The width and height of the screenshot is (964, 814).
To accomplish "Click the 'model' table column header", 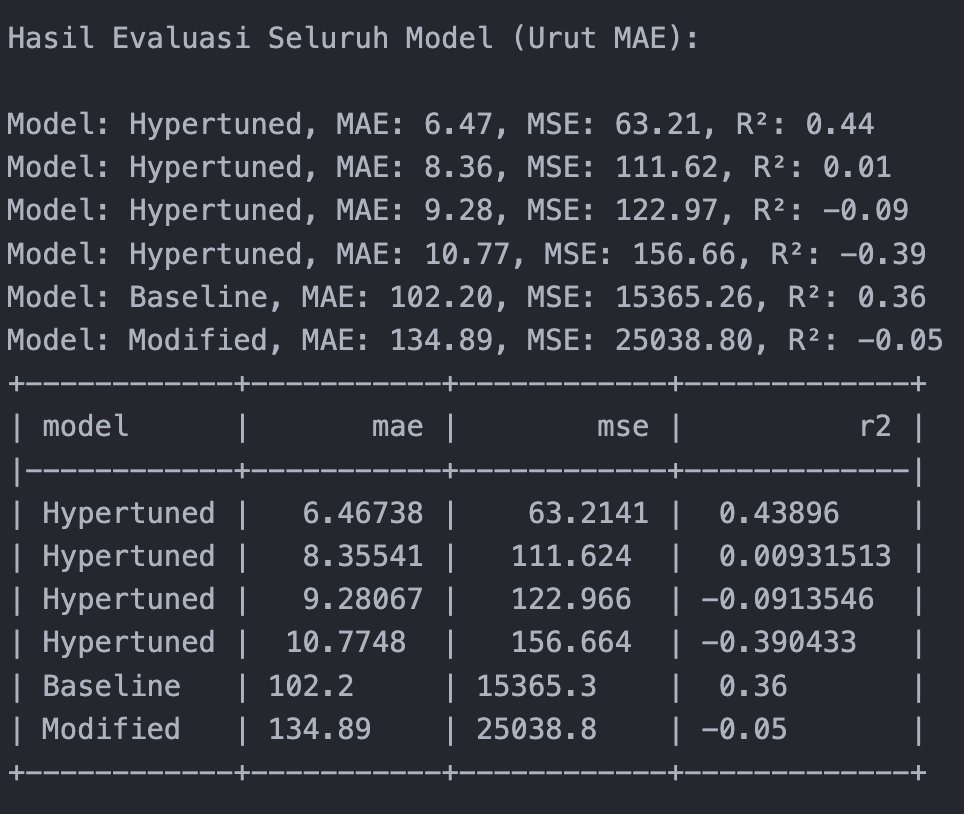I will coord(86,427).
